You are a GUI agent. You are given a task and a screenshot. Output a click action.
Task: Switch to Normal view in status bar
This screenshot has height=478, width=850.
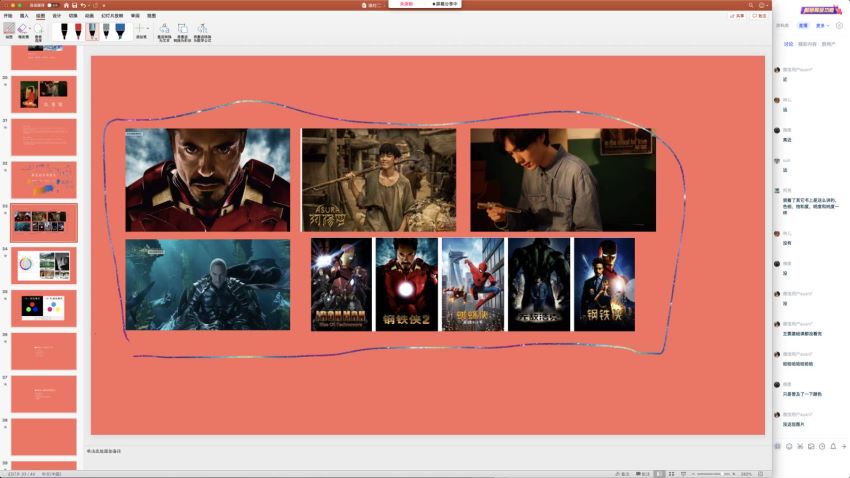[x=659, y=474]
